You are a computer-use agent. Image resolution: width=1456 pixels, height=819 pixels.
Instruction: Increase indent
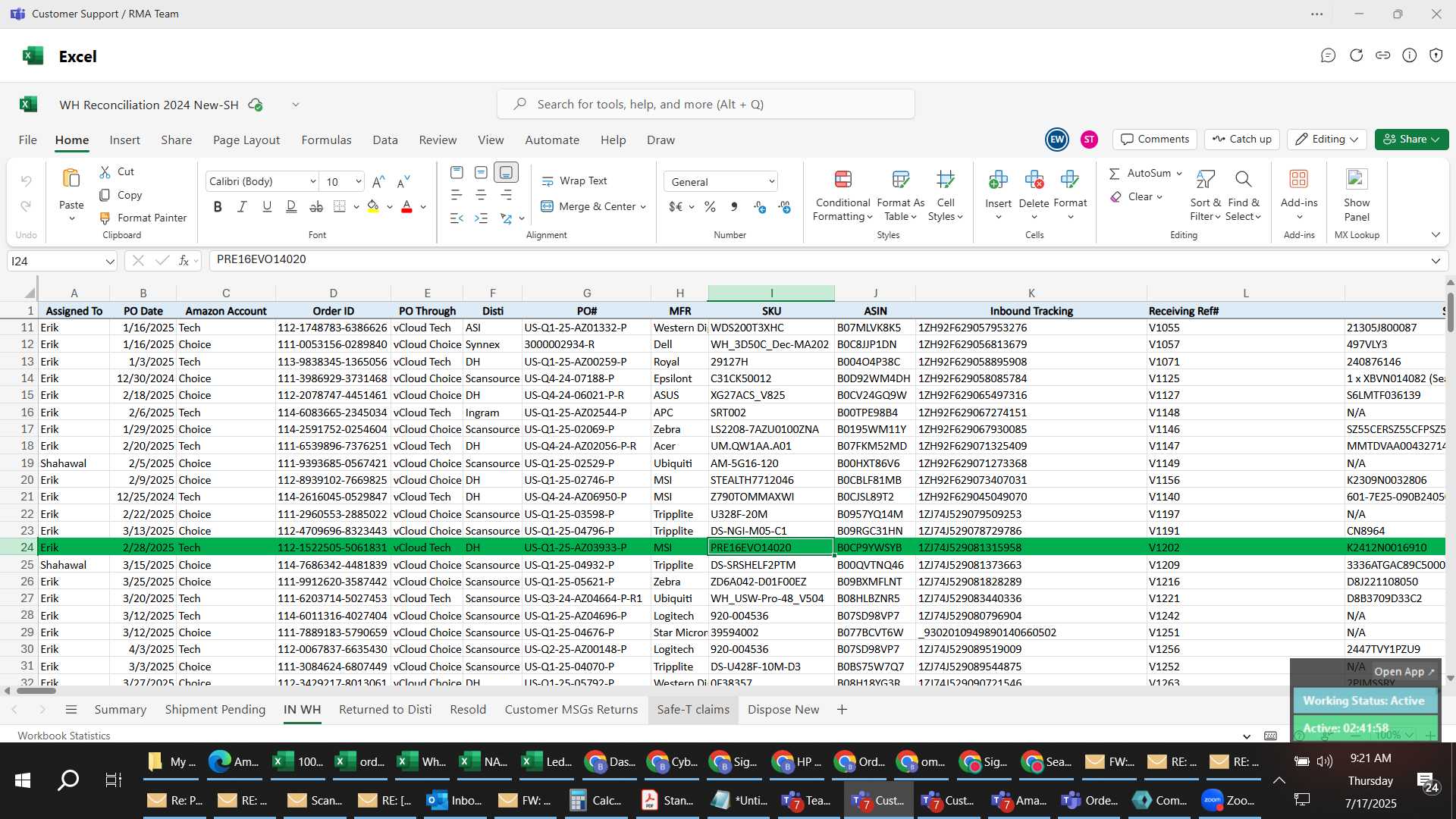click(x=481, y=218)
